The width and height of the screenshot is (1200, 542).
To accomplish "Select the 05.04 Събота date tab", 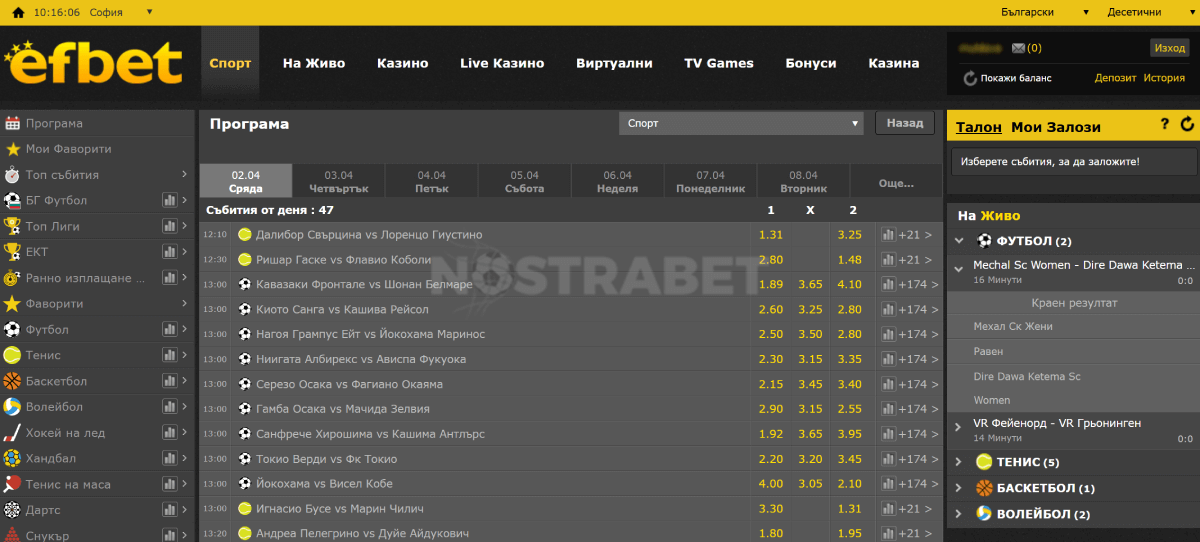I will (x=525, y=181).
